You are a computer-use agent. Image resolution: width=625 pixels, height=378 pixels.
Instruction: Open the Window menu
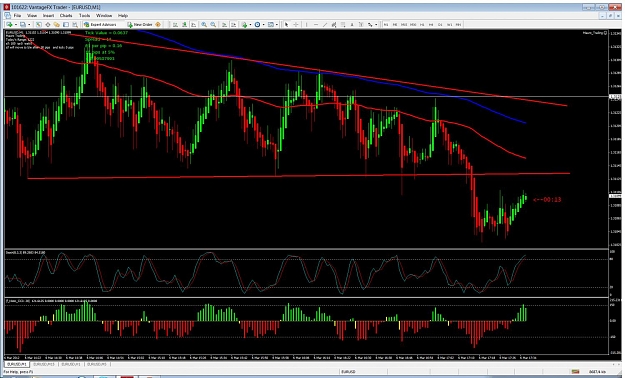(104, 16)
